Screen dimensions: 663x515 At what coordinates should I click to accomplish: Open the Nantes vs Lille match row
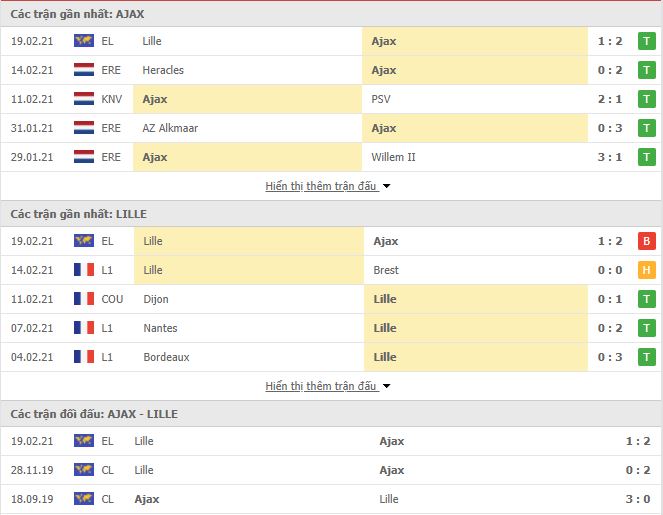331,328
